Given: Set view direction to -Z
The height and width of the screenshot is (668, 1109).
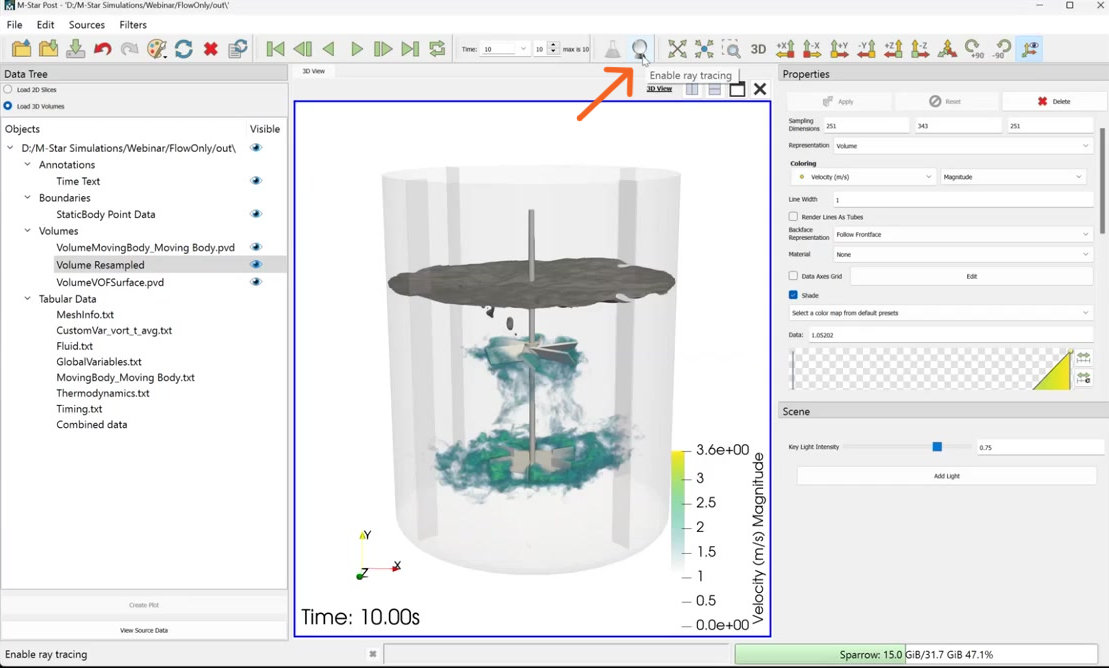Looking at the screenshot, I should (920, 49).
